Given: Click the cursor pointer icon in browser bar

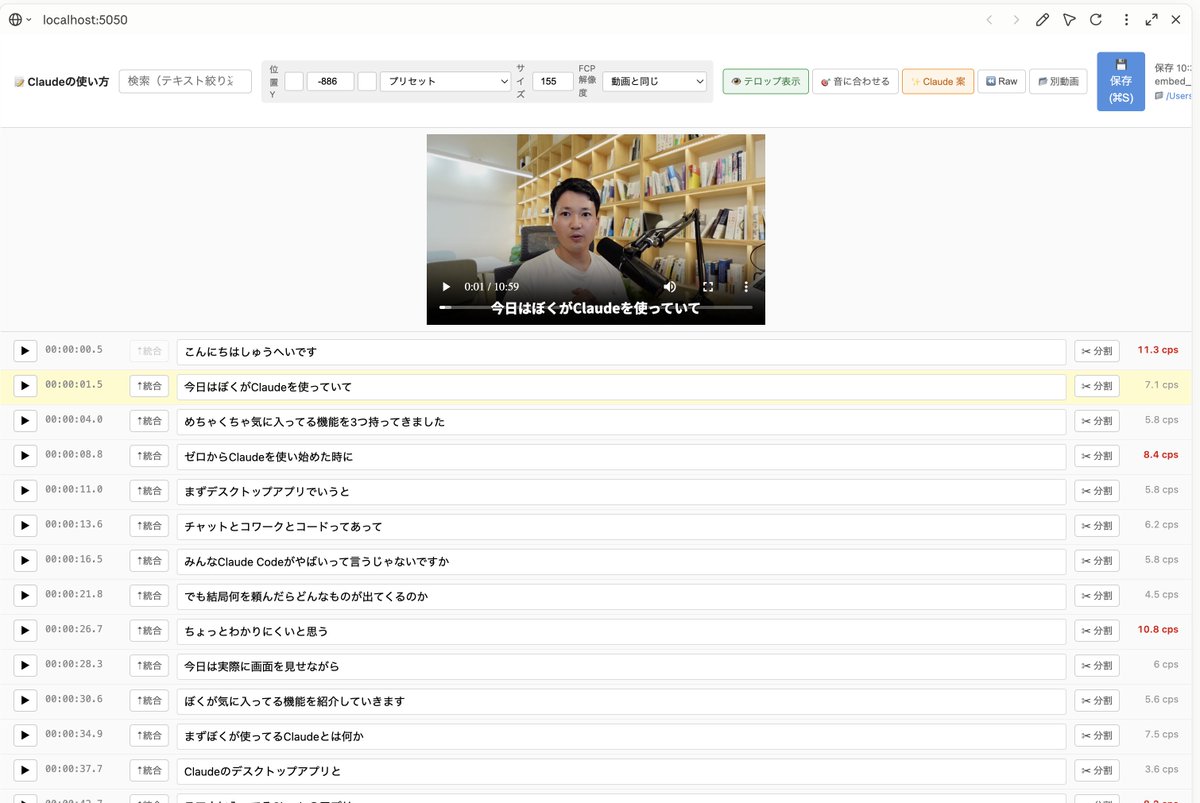Looking at the screenshot, I should pyautogui.click(x=1069, y=20).
